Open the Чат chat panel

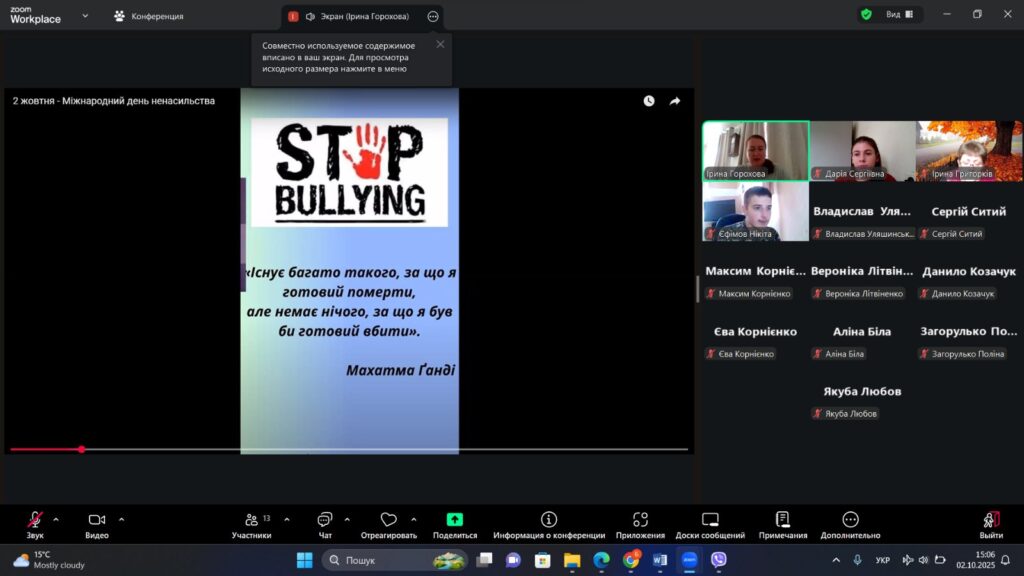tap(324, 520)
